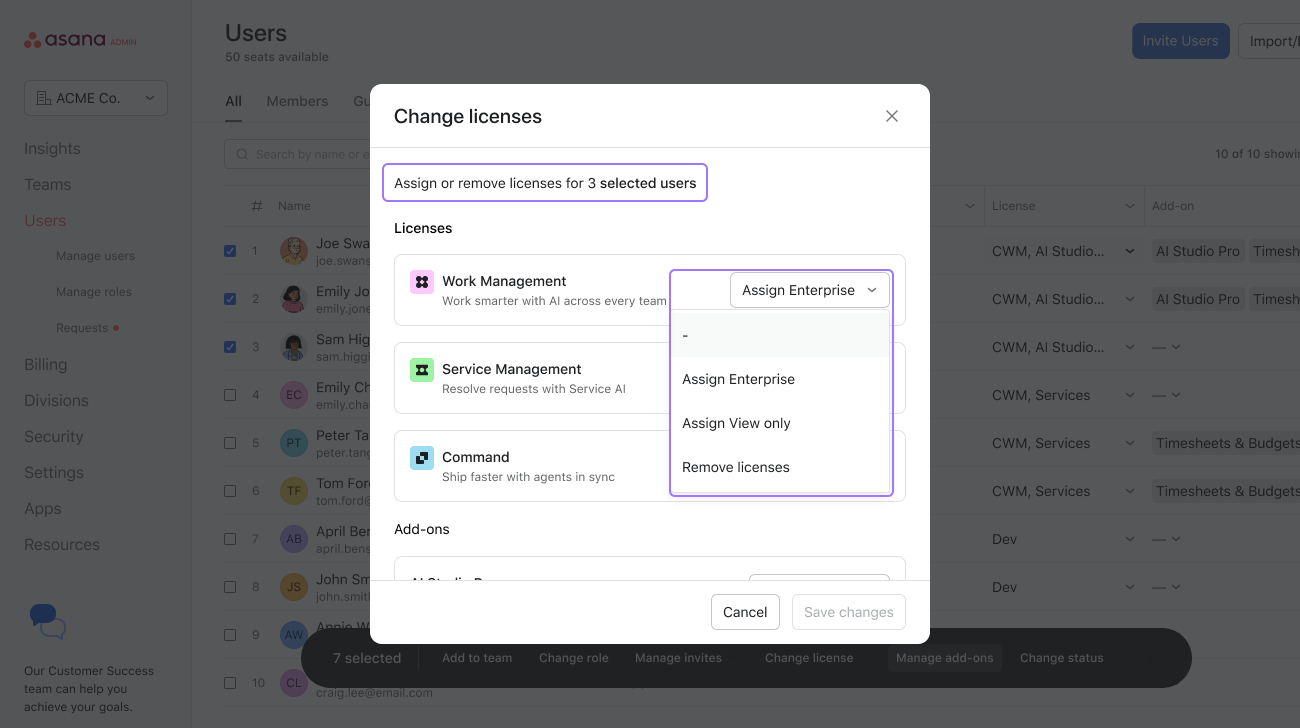Uncheck the checkbox for Joe in row 1
The width and height of the screenshot is (1300, 728).
pos(230,251)
